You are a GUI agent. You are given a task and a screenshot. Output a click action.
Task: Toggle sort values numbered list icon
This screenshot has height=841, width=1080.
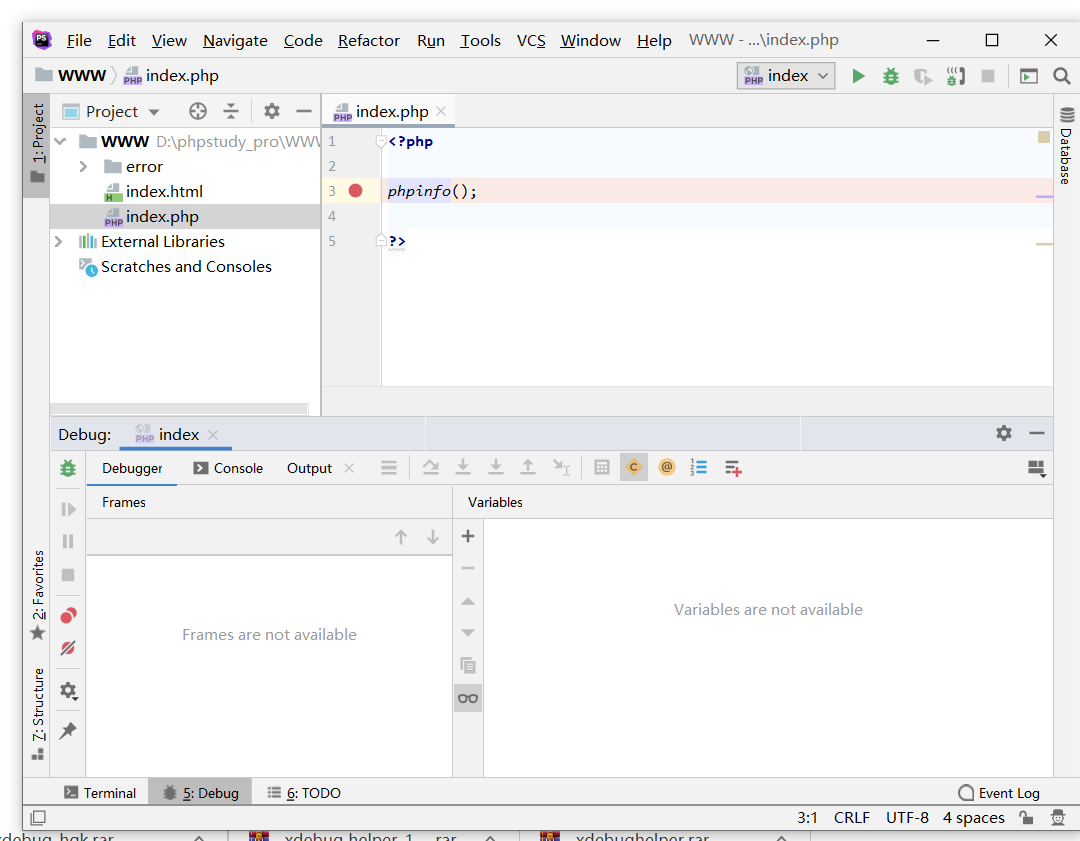coord(698,468)
